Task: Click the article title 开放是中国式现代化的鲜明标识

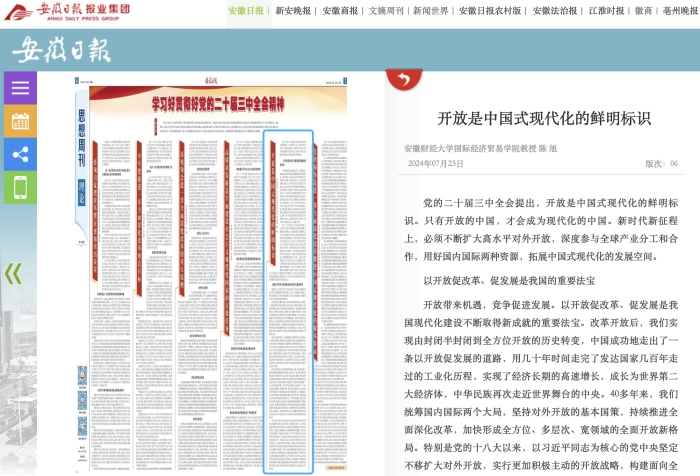Action: [544, 118]
